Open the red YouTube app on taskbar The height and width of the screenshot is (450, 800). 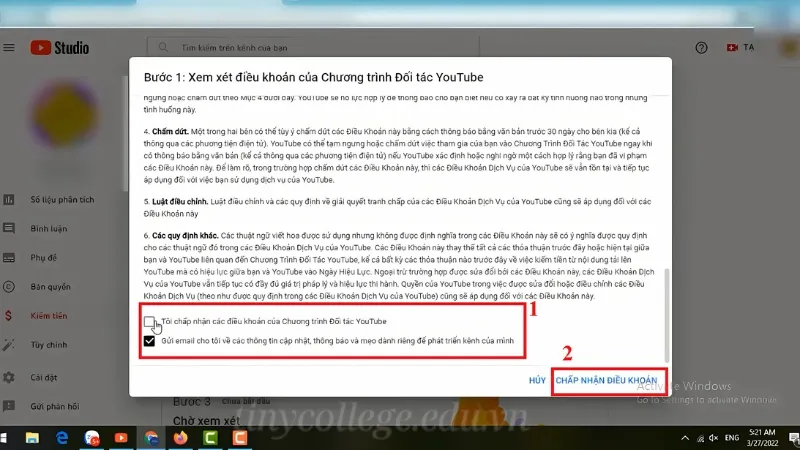coord(121,438)
